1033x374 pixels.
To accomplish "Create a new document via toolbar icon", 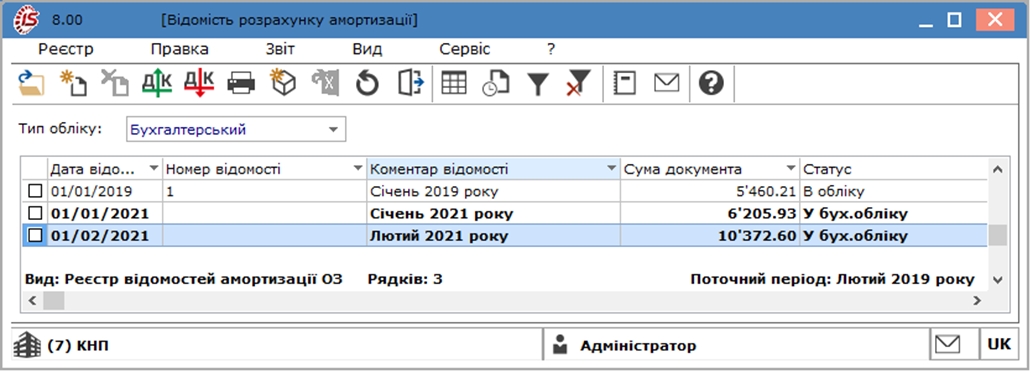I will pyautogui.click(x=73, y=84).
